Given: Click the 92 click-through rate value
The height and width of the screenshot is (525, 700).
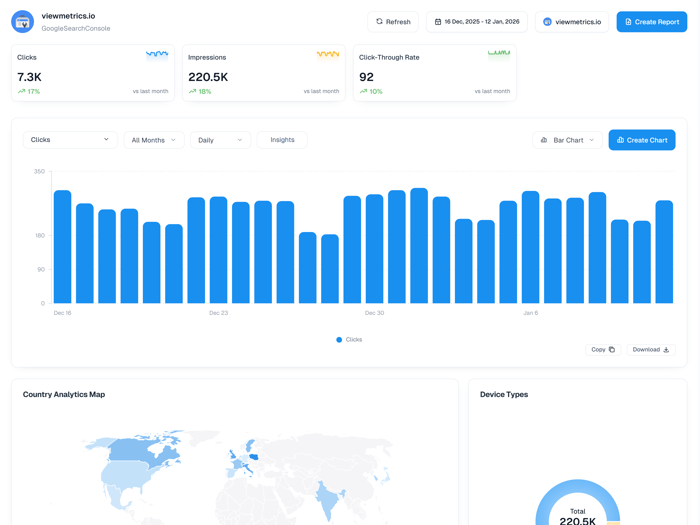Looking at the screenshot, I should click(366, 77).
